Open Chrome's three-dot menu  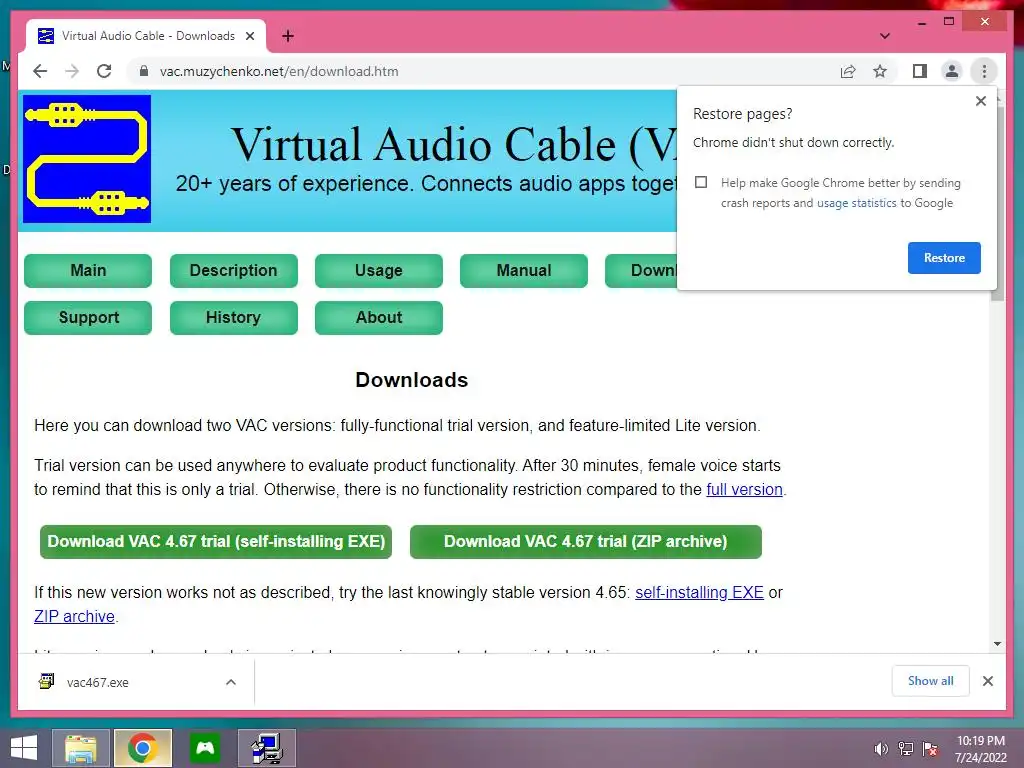(984, 71)
